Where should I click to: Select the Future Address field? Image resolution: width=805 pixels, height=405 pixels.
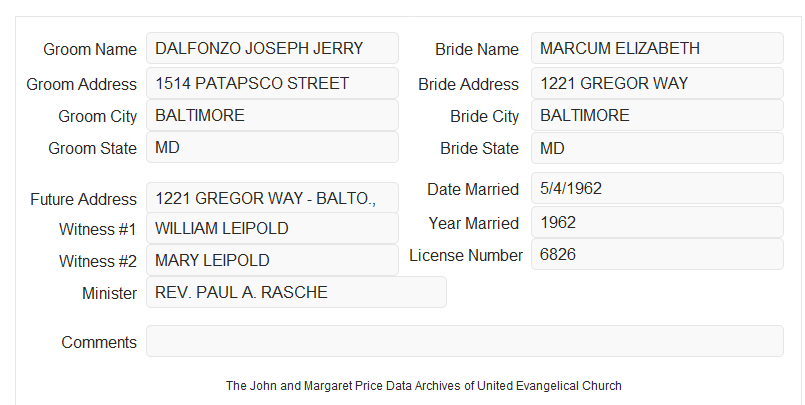(x=272, y=198)
